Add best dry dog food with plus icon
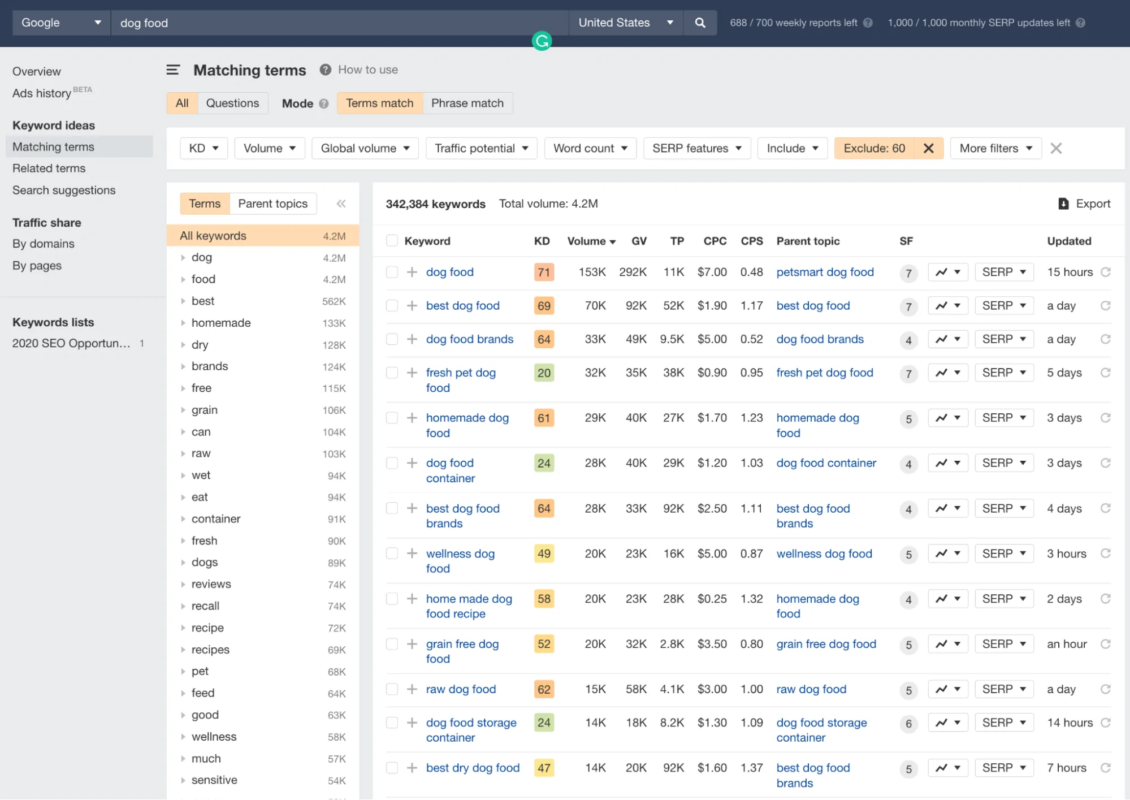The image size is (1130, 800). tap(411, 768)
